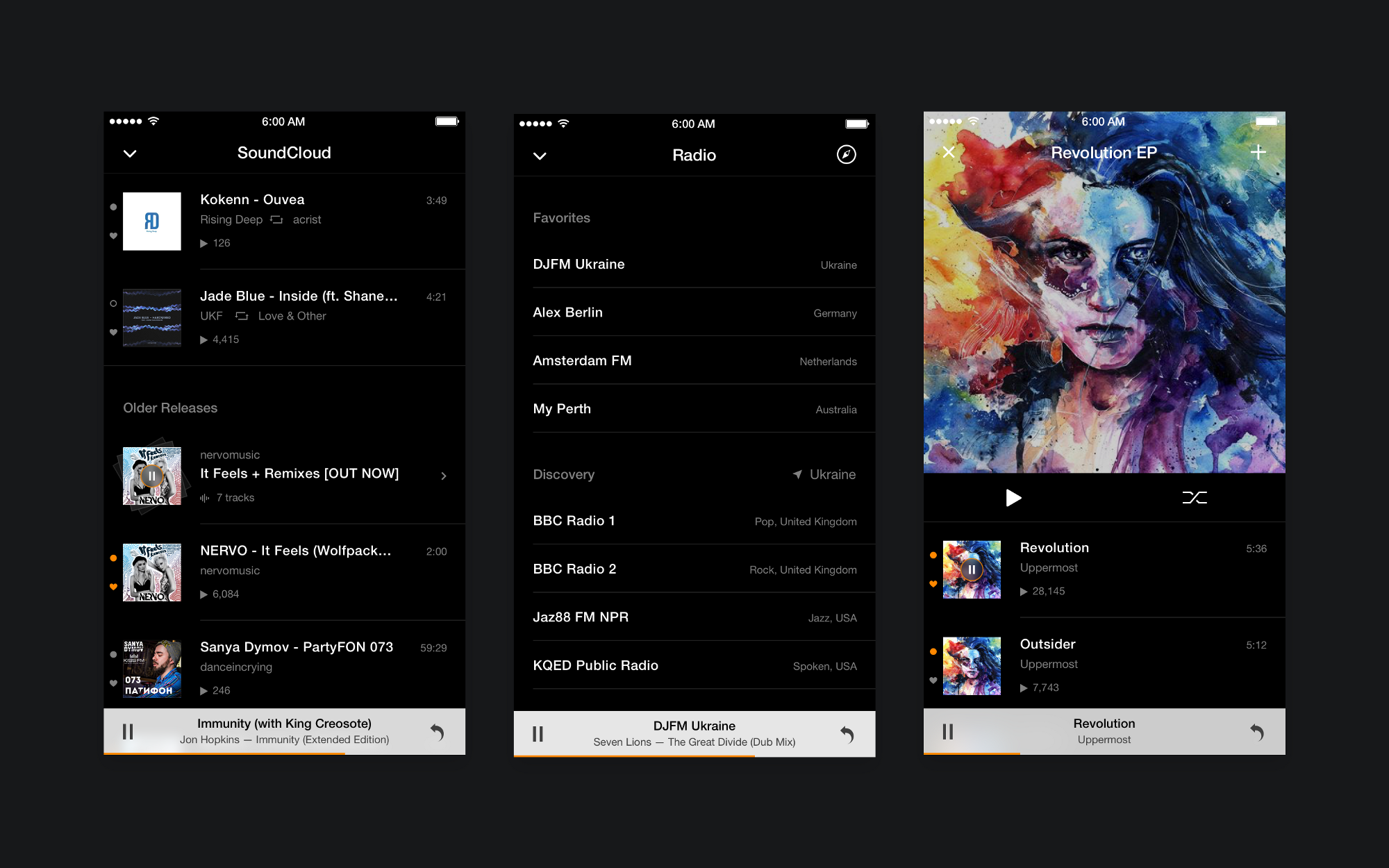Open the acrist reposter link
This screenshot has width=1389, height=868.
(307, 219)
